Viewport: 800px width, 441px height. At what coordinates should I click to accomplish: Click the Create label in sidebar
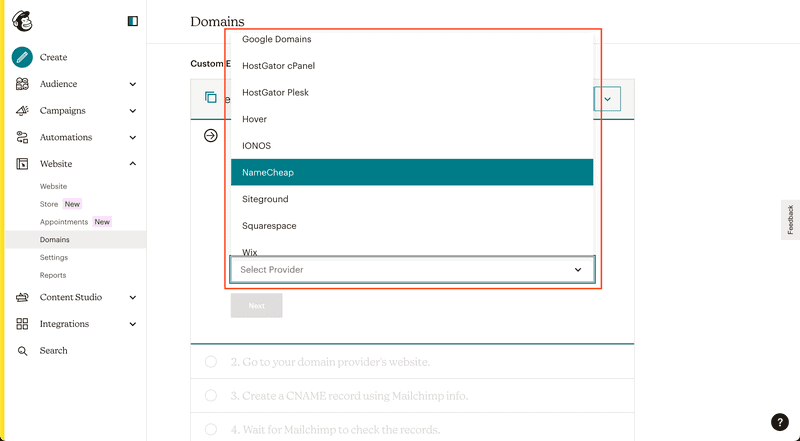click(54, 57)
